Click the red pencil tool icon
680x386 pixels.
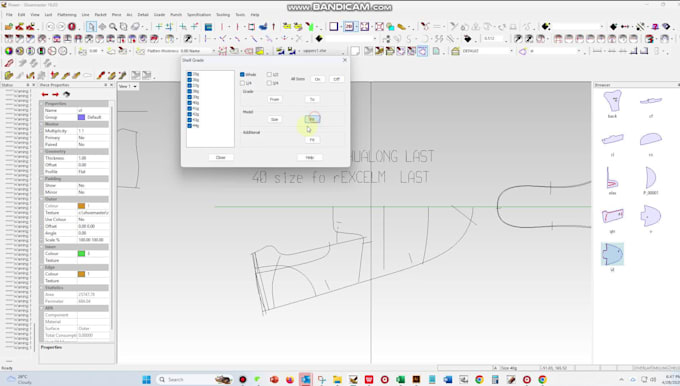(9, 63)
